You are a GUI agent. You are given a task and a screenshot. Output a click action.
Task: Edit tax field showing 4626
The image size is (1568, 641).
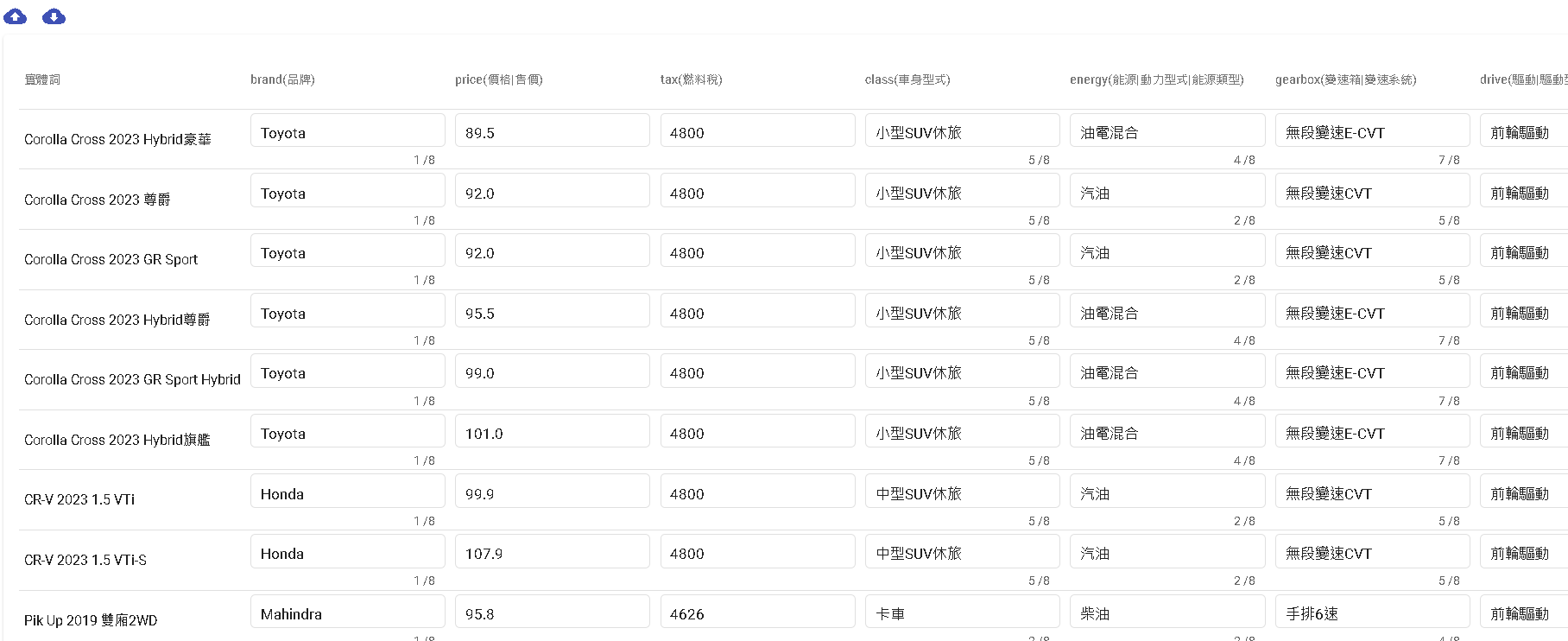(757, 611)
